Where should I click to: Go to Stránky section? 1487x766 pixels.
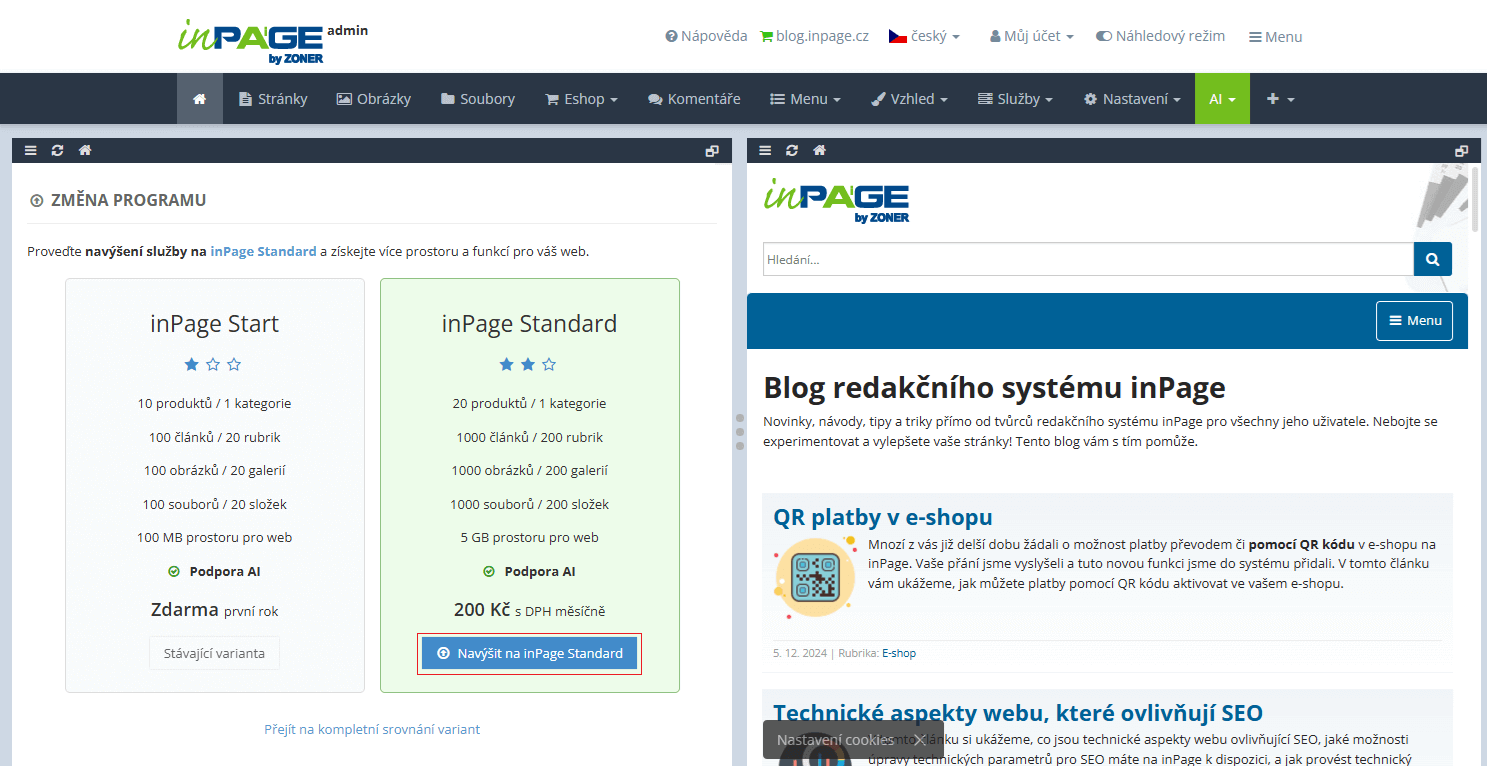pos(273,99)
